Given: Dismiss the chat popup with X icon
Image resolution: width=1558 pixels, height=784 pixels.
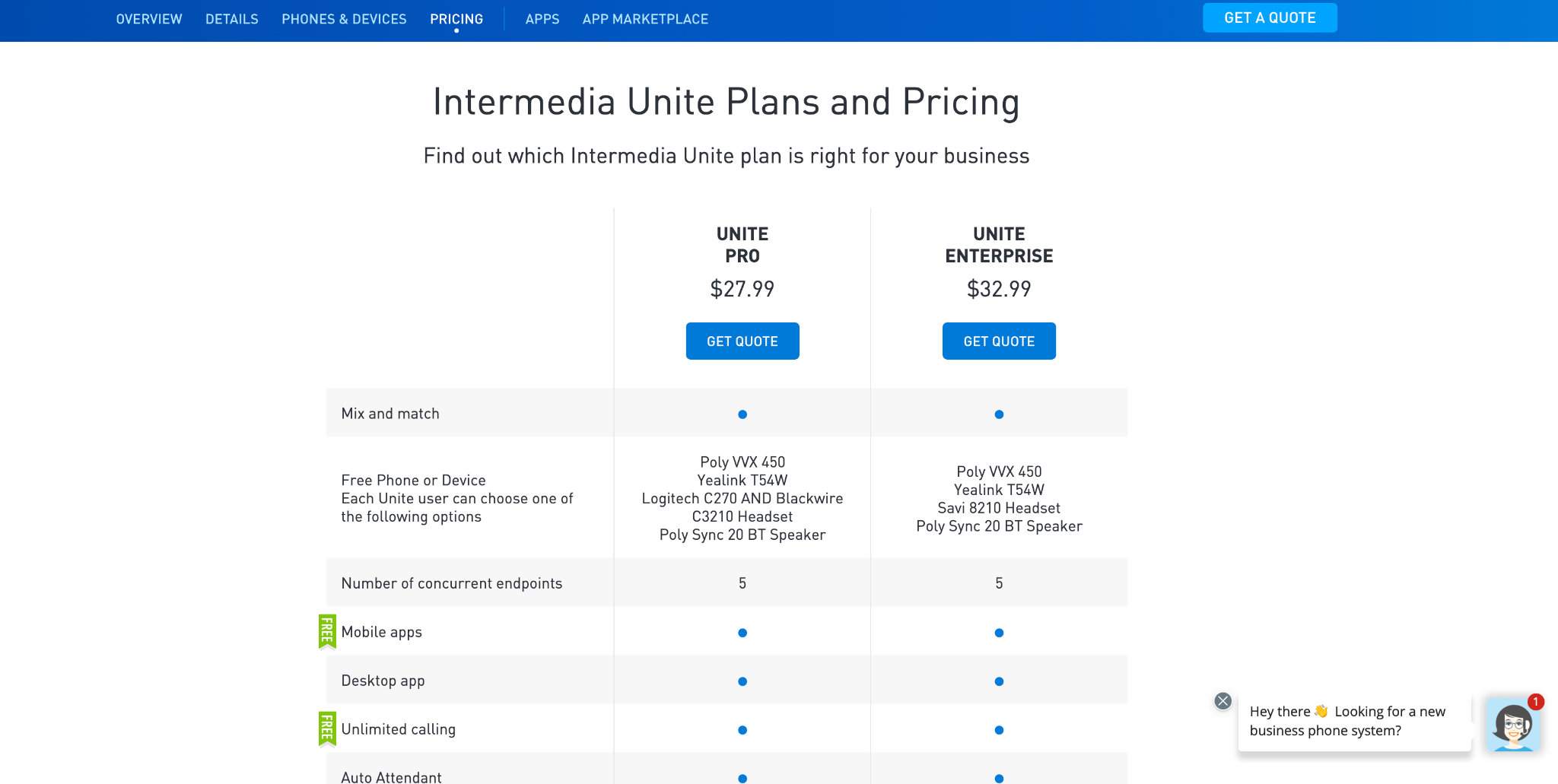Looking at the screenshot, I should [x=1223, y=701].
